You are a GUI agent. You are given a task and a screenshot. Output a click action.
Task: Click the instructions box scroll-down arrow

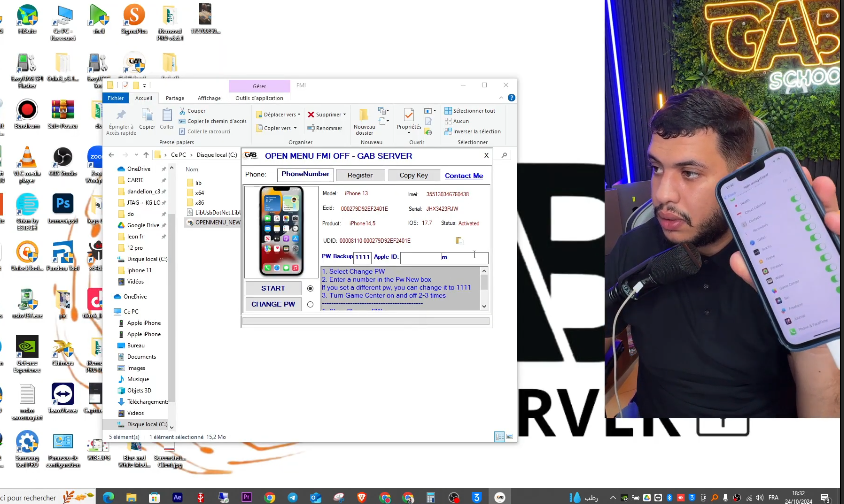[484, 306]
